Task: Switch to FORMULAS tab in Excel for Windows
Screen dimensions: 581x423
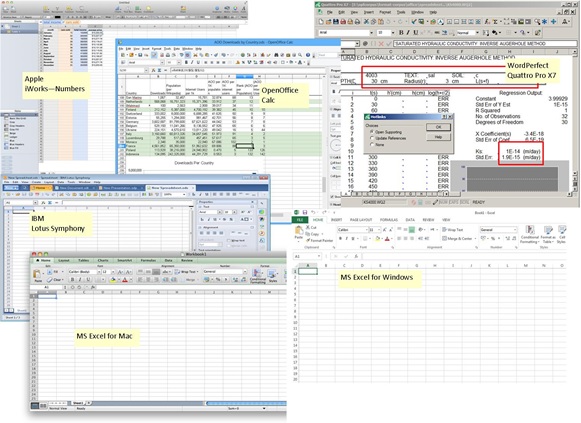Action: click(x=389, y=220)
